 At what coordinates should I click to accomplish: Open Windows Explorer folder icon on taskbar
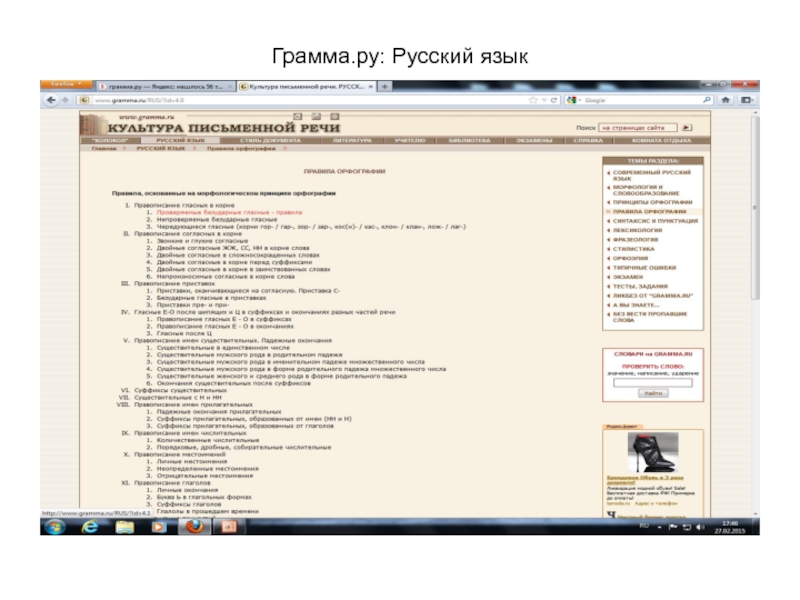pos(124,527)
